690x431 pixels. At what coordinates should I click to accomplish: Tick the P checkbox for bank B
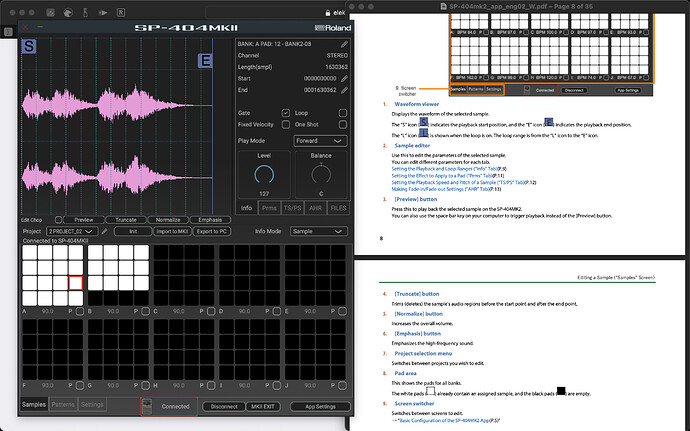pyautogui.click(x=145, y=311)
